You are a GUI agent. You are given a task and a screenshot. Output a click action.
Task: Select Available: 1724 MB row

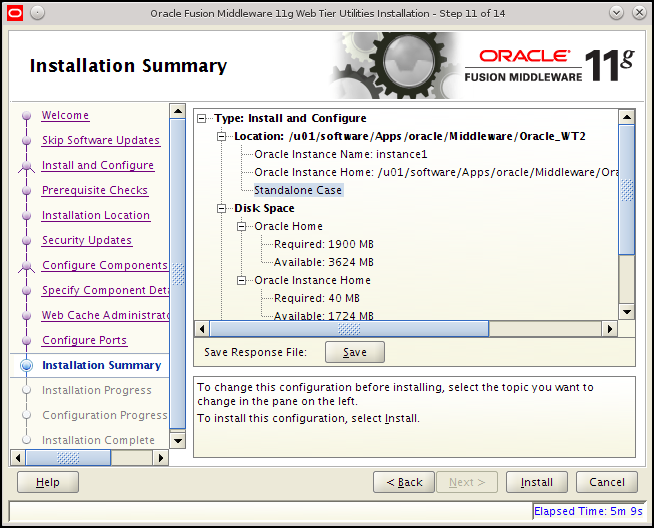coord(324,316)
